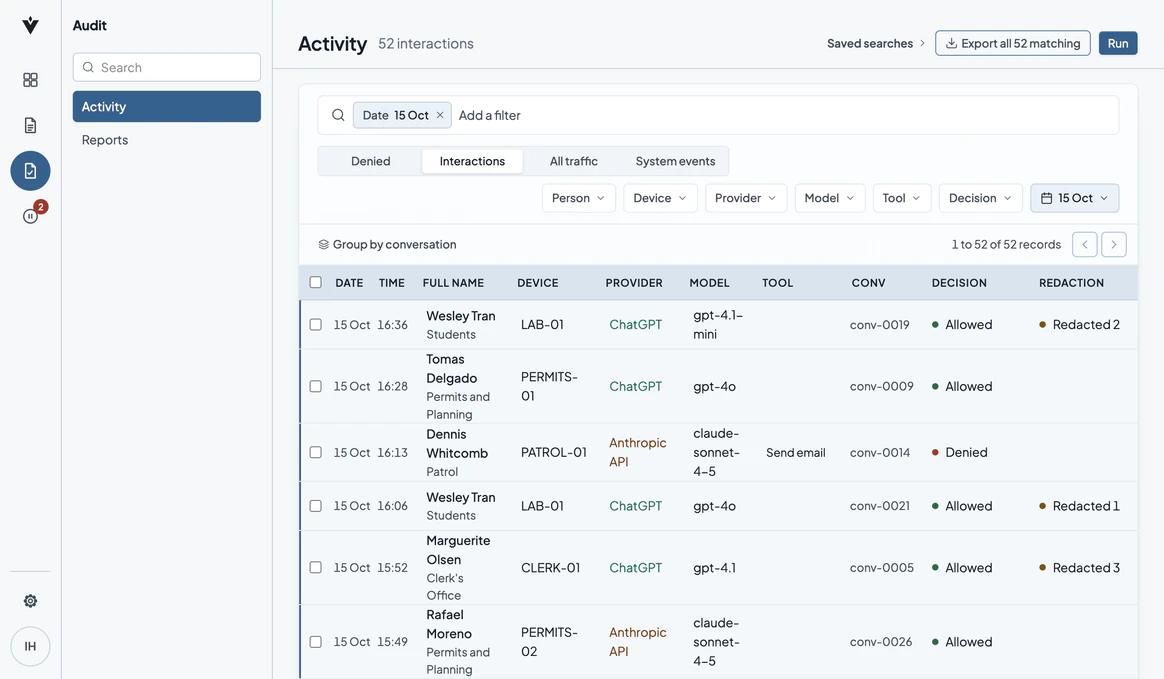The image size is (1164, 679).
Task: Open the IH user avatar
Action: coord(30,646)
